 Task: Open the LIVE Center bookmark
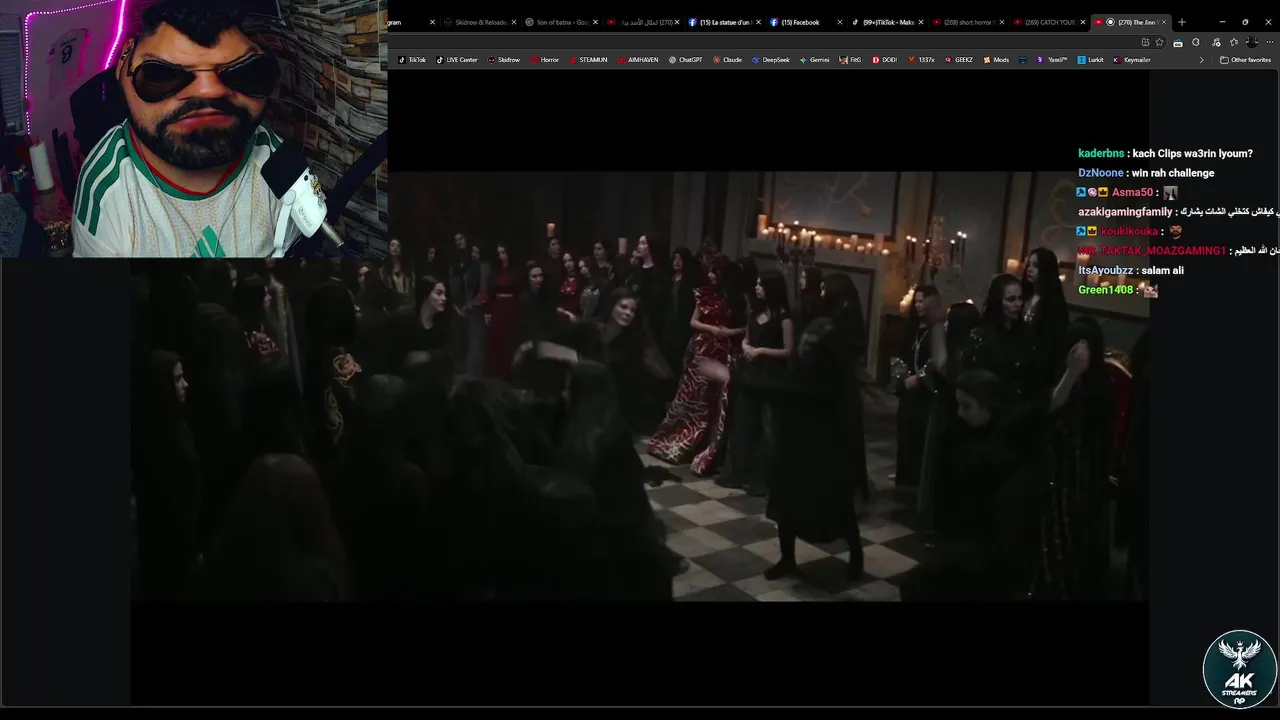click(x=457, y=60)
